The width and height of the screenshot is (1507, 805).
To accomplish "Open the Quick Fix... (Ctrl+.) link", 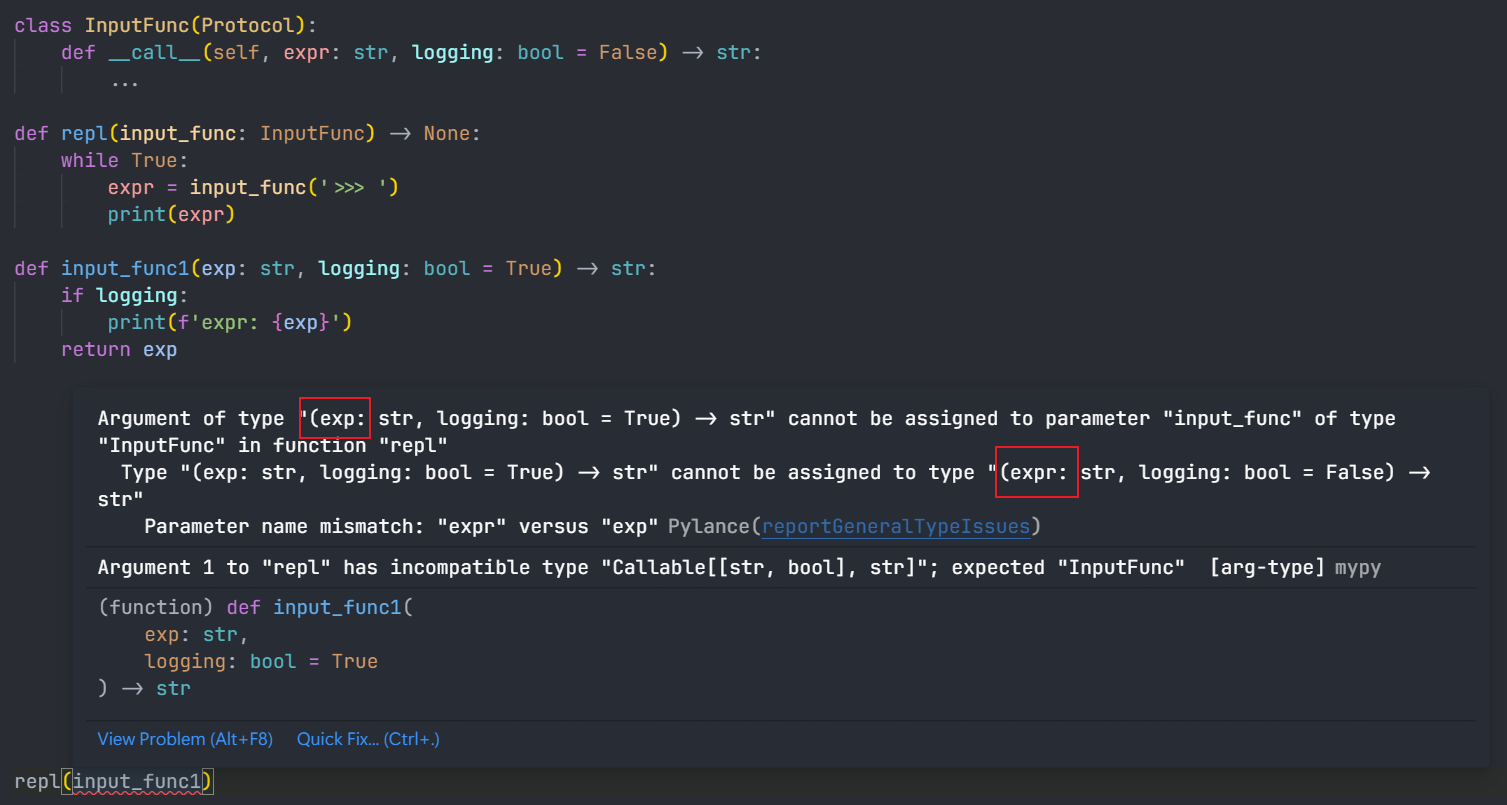I will [368, 739].
